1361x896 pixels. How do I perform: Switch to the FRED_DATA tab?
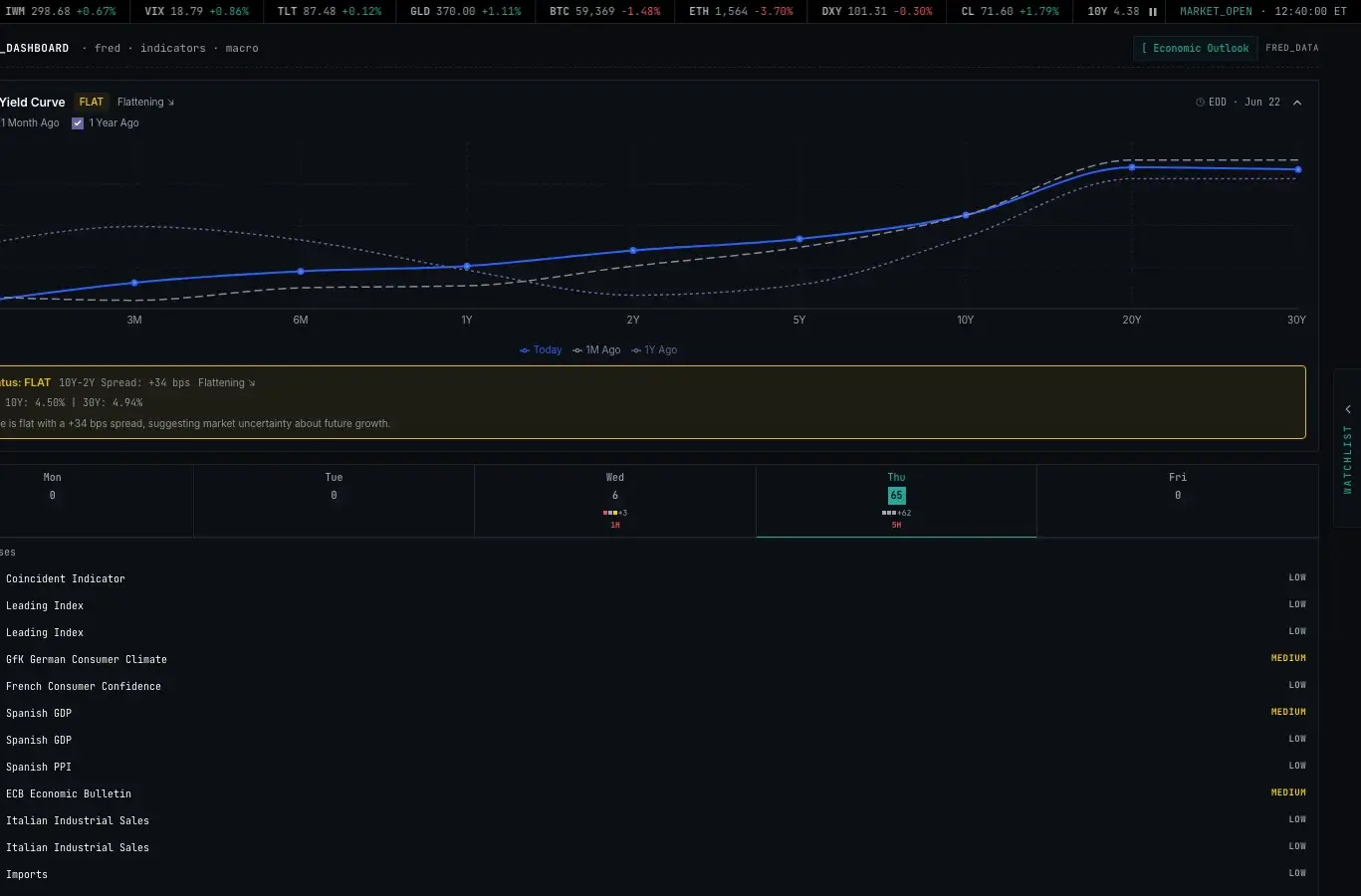[x=1291, y=48]
